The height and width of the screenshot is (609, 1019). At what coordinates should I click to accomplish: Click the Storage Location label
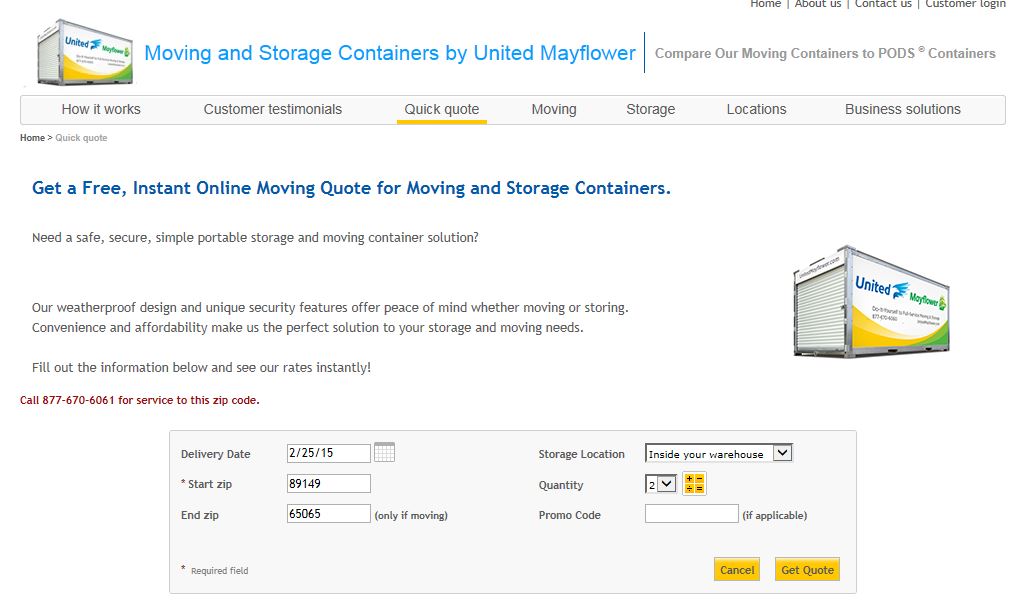coord(581,454)
